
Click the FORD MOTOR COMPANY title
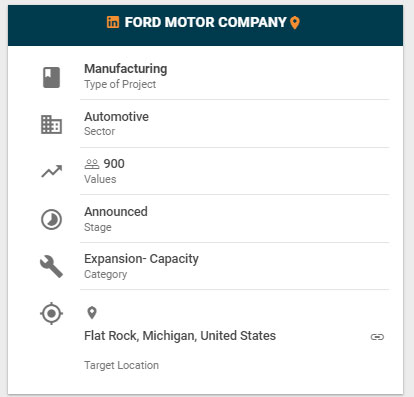205,22
